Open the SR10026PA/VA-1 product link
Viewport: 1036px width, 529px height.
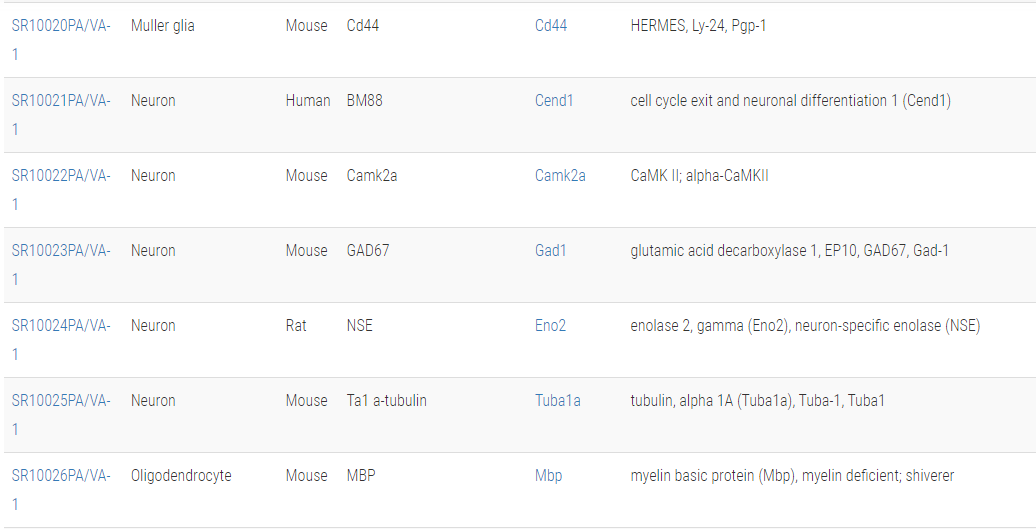60,476
